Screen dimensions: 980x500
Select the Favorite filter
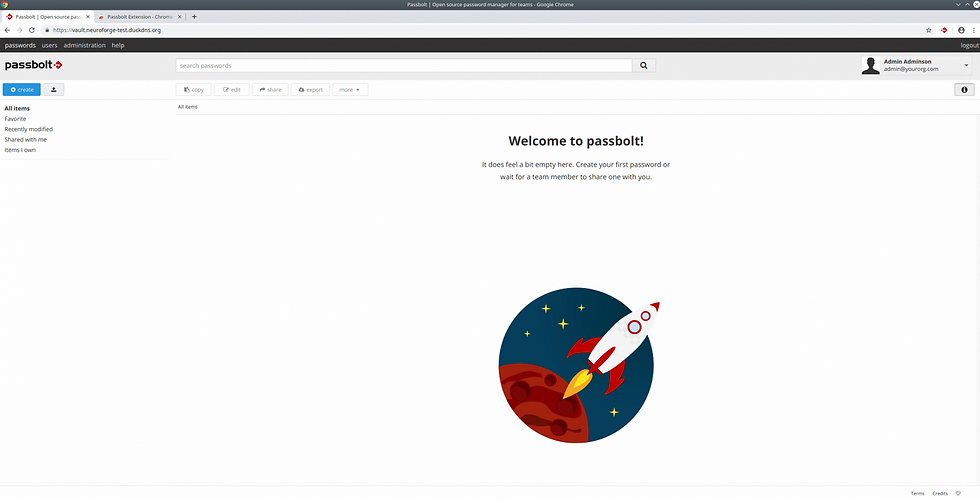(15, 119)
